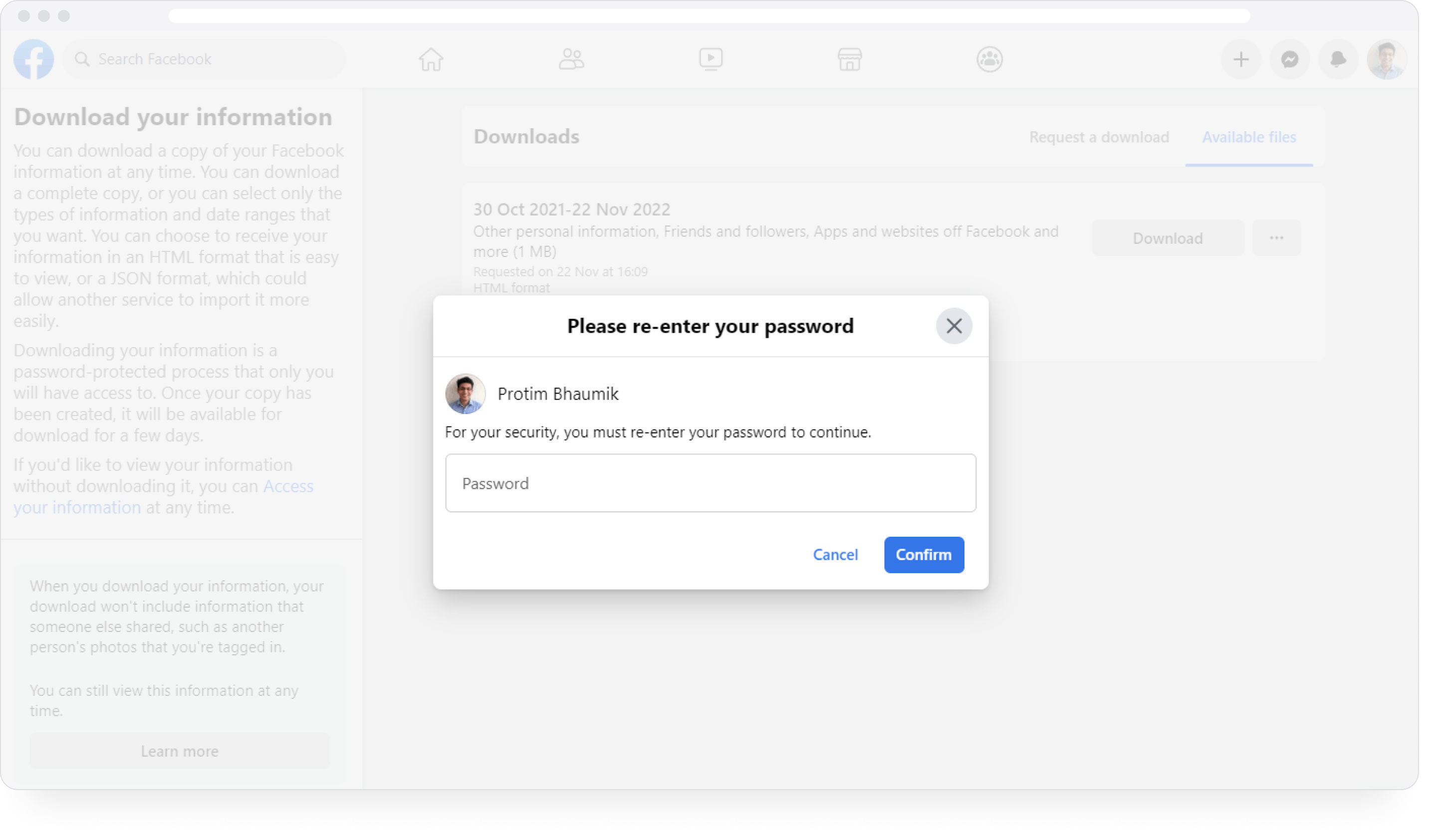Switch to Request a download tab

(1099, 137)
